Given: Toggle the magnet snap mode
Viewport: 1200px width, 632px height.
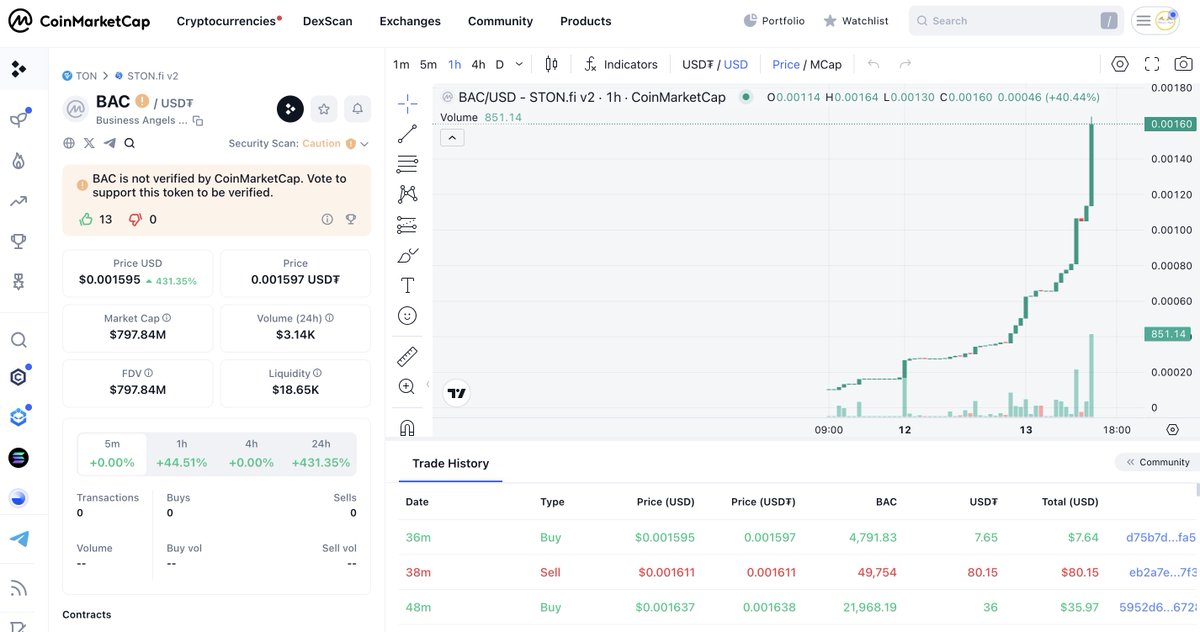Looking at the screenshot, I should (x=407, y=428).
